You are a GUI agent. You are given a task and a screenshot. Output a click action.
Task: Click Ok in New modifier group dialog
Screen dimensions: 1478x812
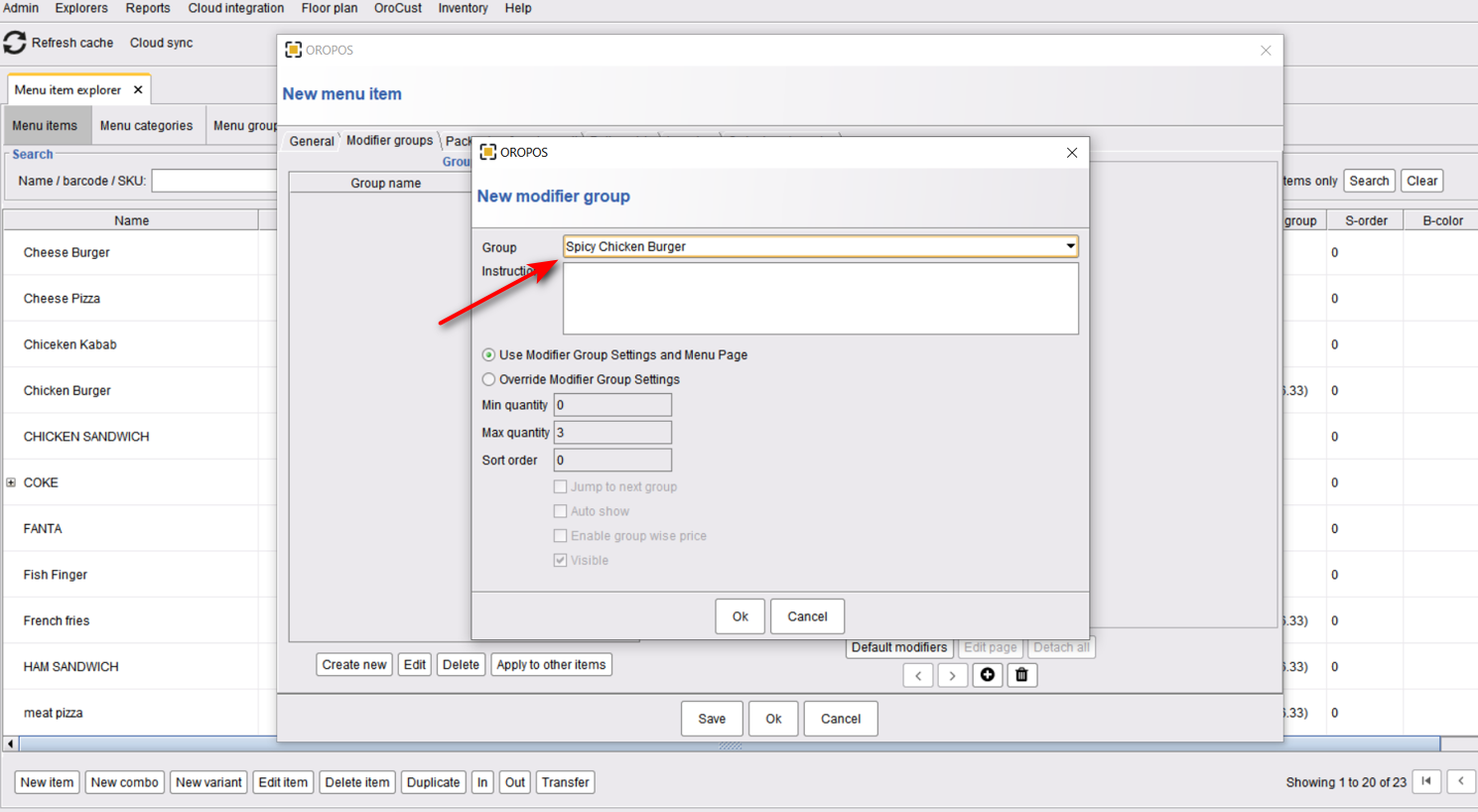tap(740, 616)
